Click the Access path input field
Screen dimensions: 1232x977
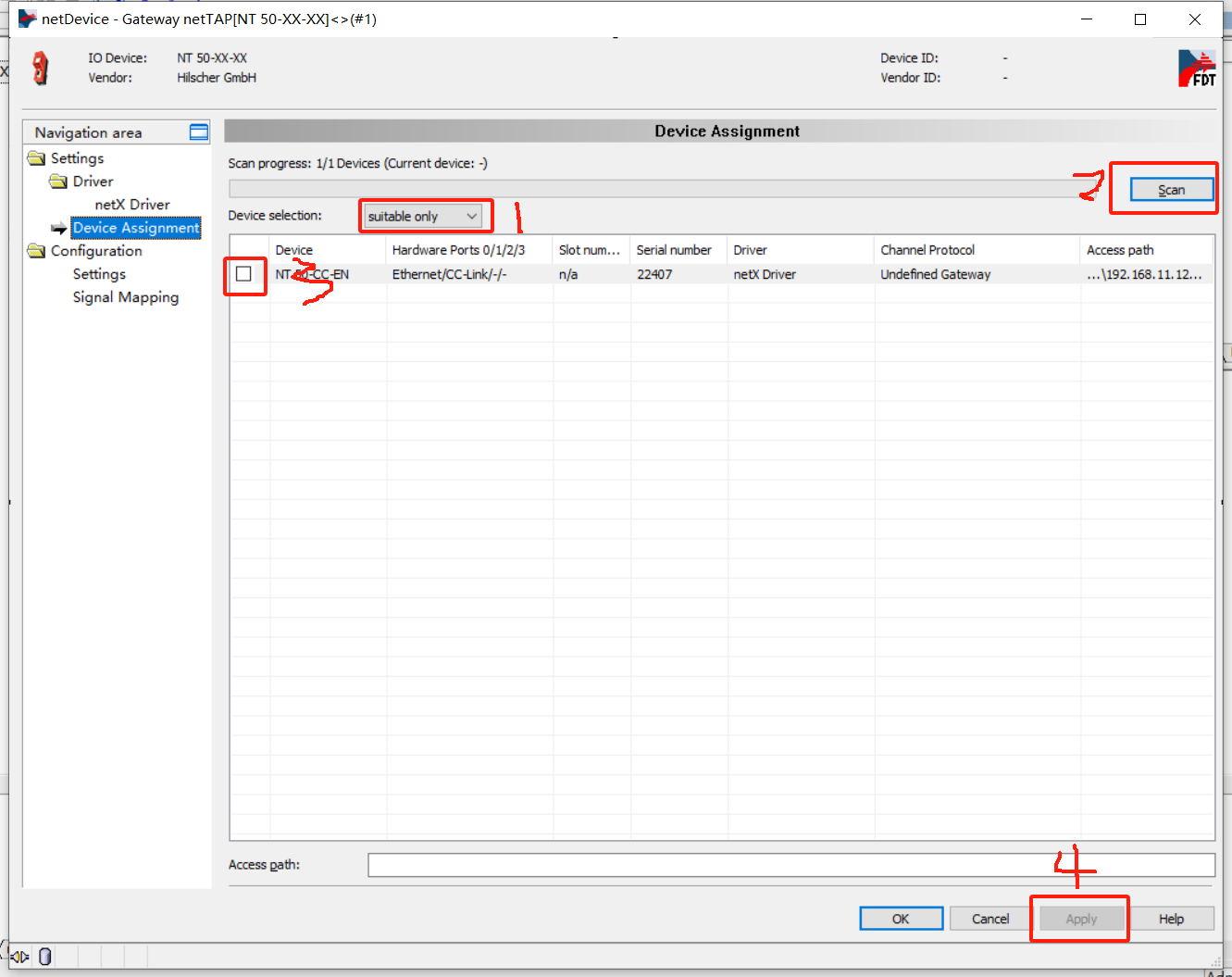click(x=790, y=865)
